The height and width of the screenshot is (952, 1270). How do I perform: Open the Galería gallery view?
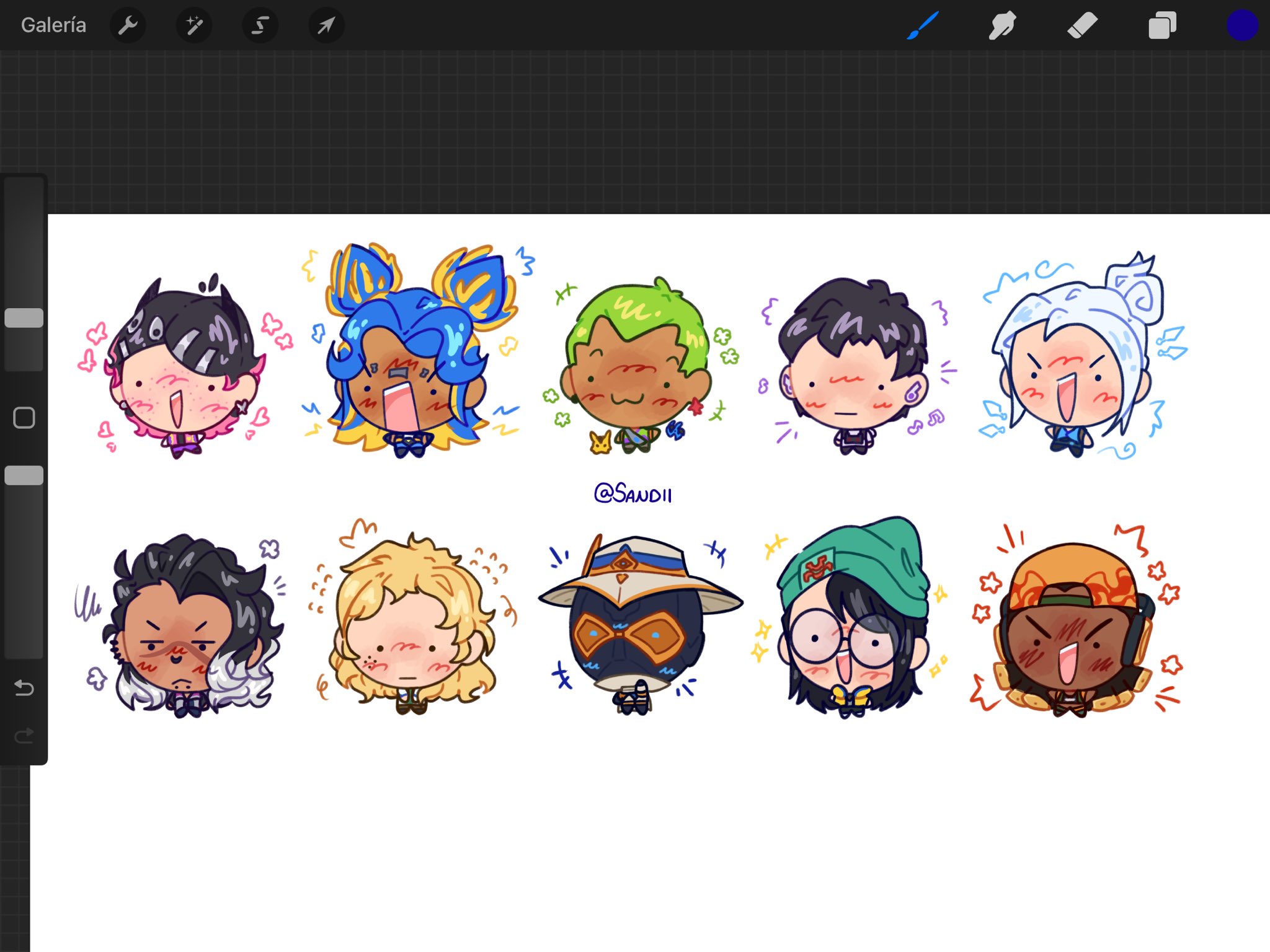tap(53, 25)
